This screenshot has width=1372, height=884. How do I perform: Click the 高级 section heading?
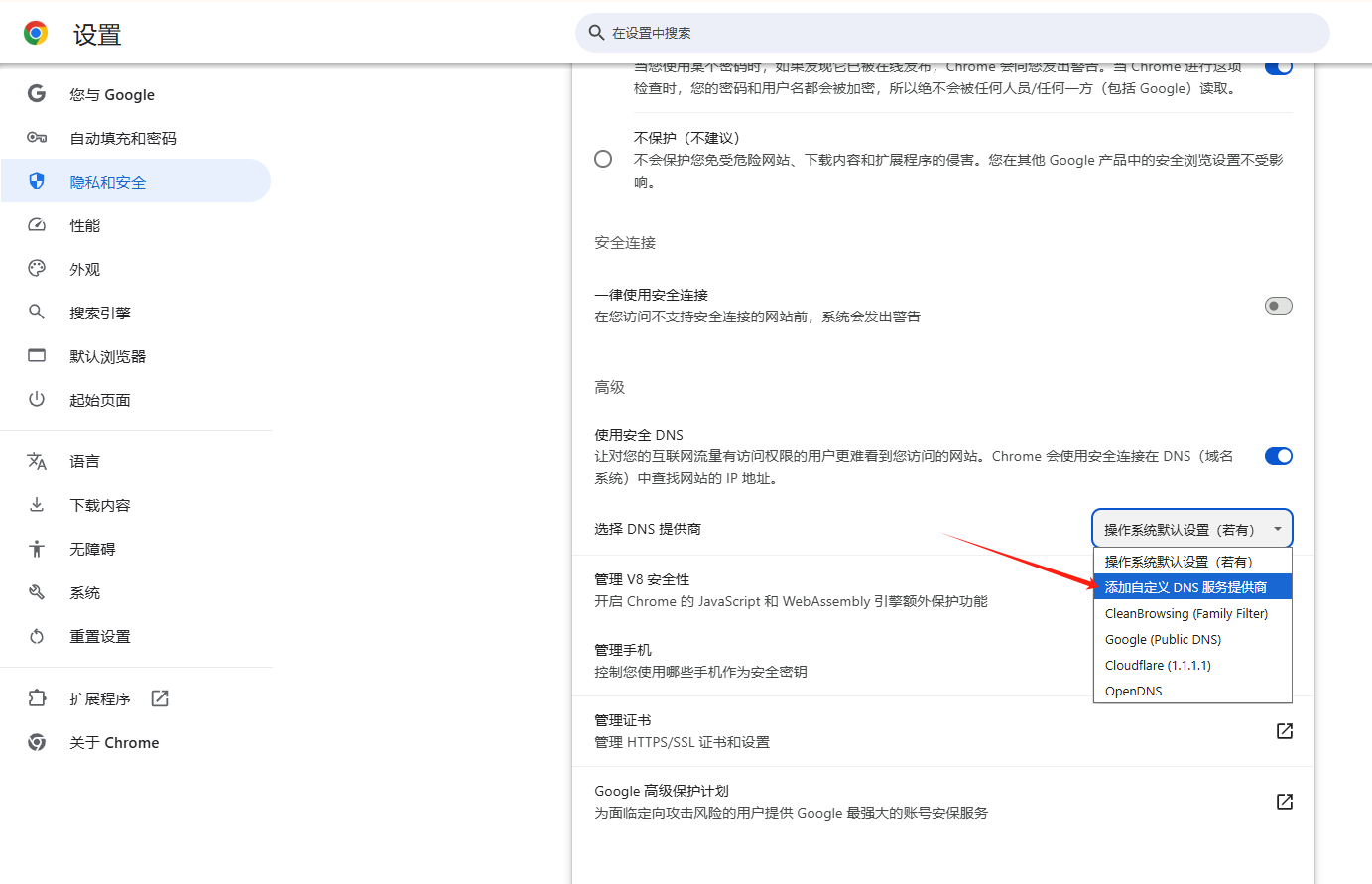610,387
